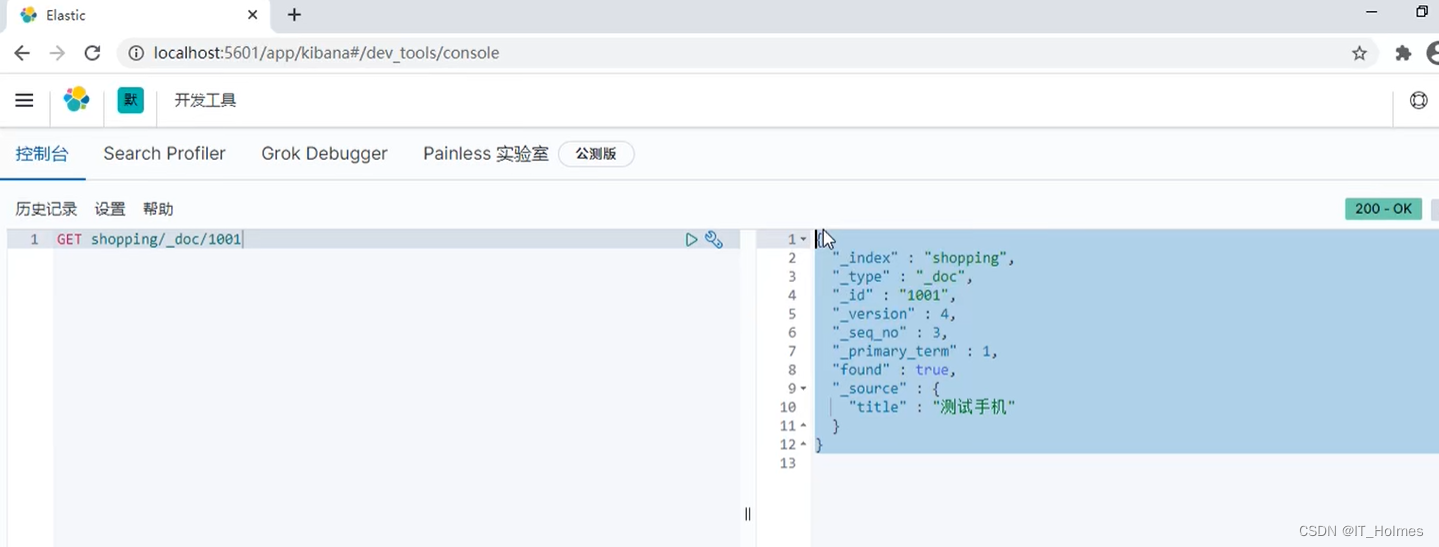
Task: Fold the _source block at line 11
Action: point(803,426)
